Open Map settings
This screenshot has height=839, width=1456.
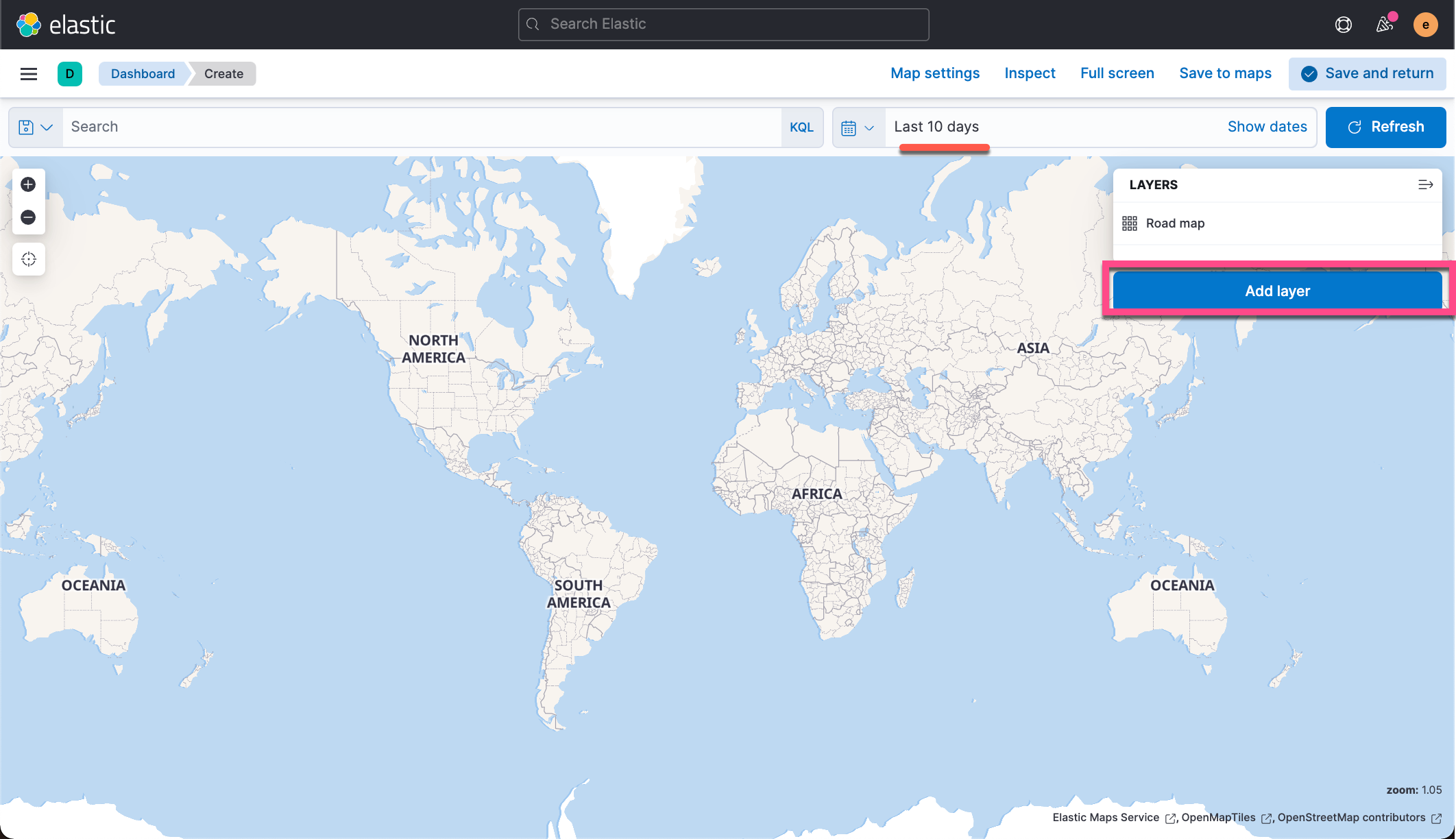(x=934, y=73)
